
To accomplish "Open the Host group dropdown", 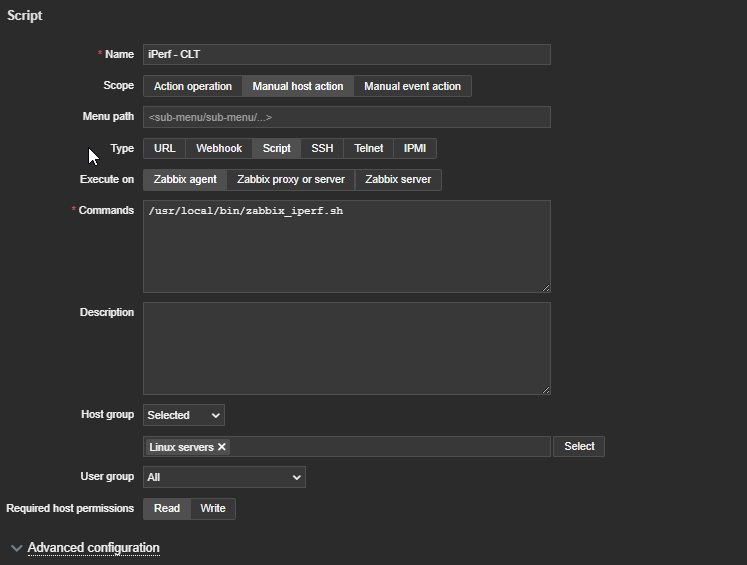I will pos(184,415).
